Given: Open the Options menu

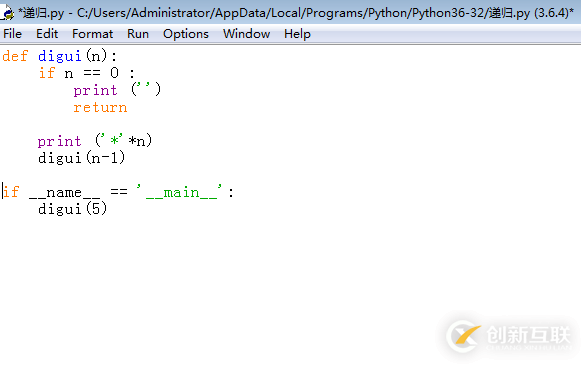Looking at the screenshot, I should (x=186, y=34).
